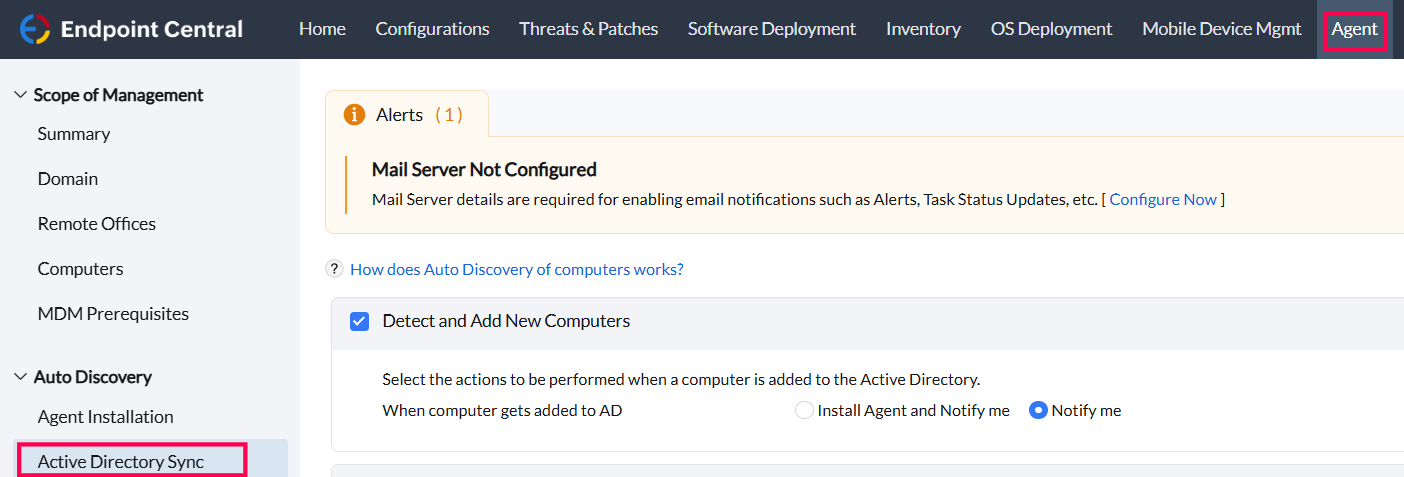The height and width of the screenshot is (477, 1404).
Task: Select the Notify me radio option
Action: click(x=1038, y=410)
